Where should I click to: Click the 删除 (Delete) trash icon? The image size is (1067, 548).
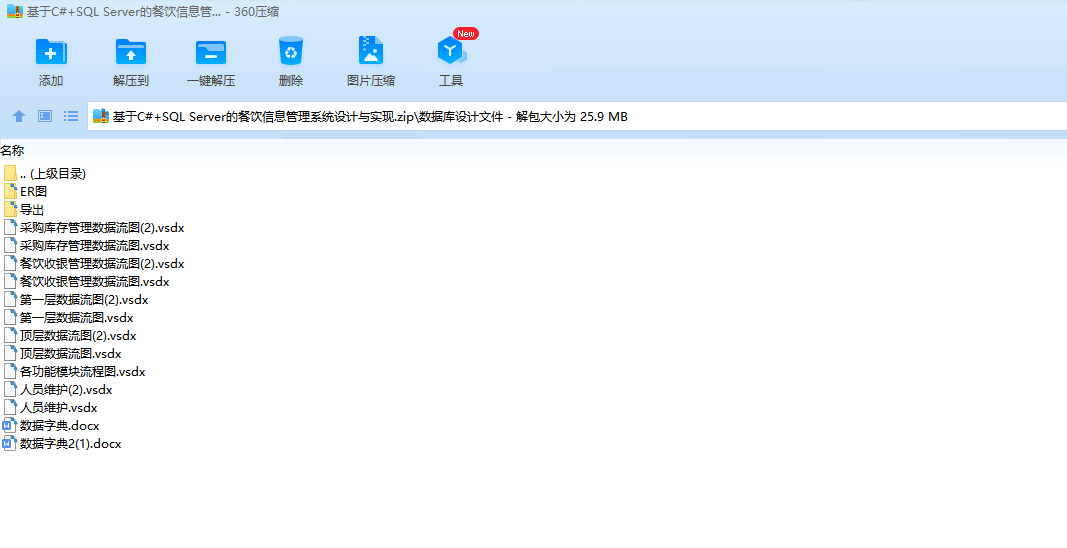pos(291,51)
